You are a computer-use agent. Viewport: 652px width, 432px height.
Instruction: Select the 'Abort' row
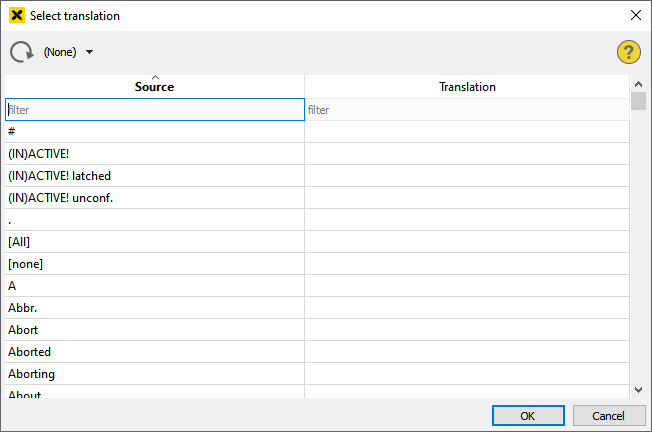(317, 330)
